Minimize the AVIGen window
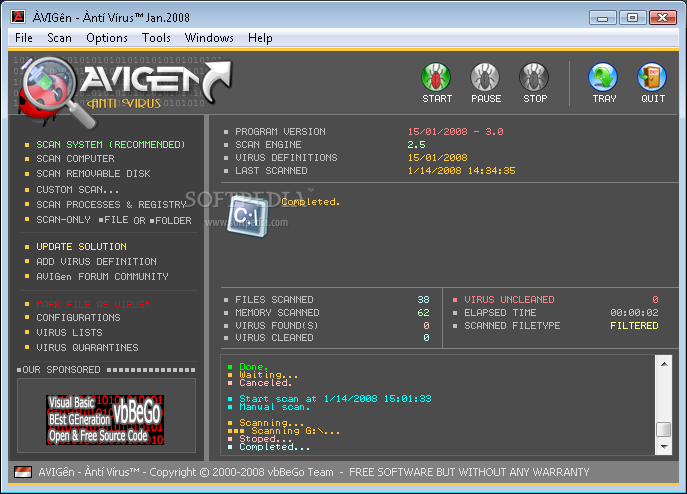 (x=603, y=18)
